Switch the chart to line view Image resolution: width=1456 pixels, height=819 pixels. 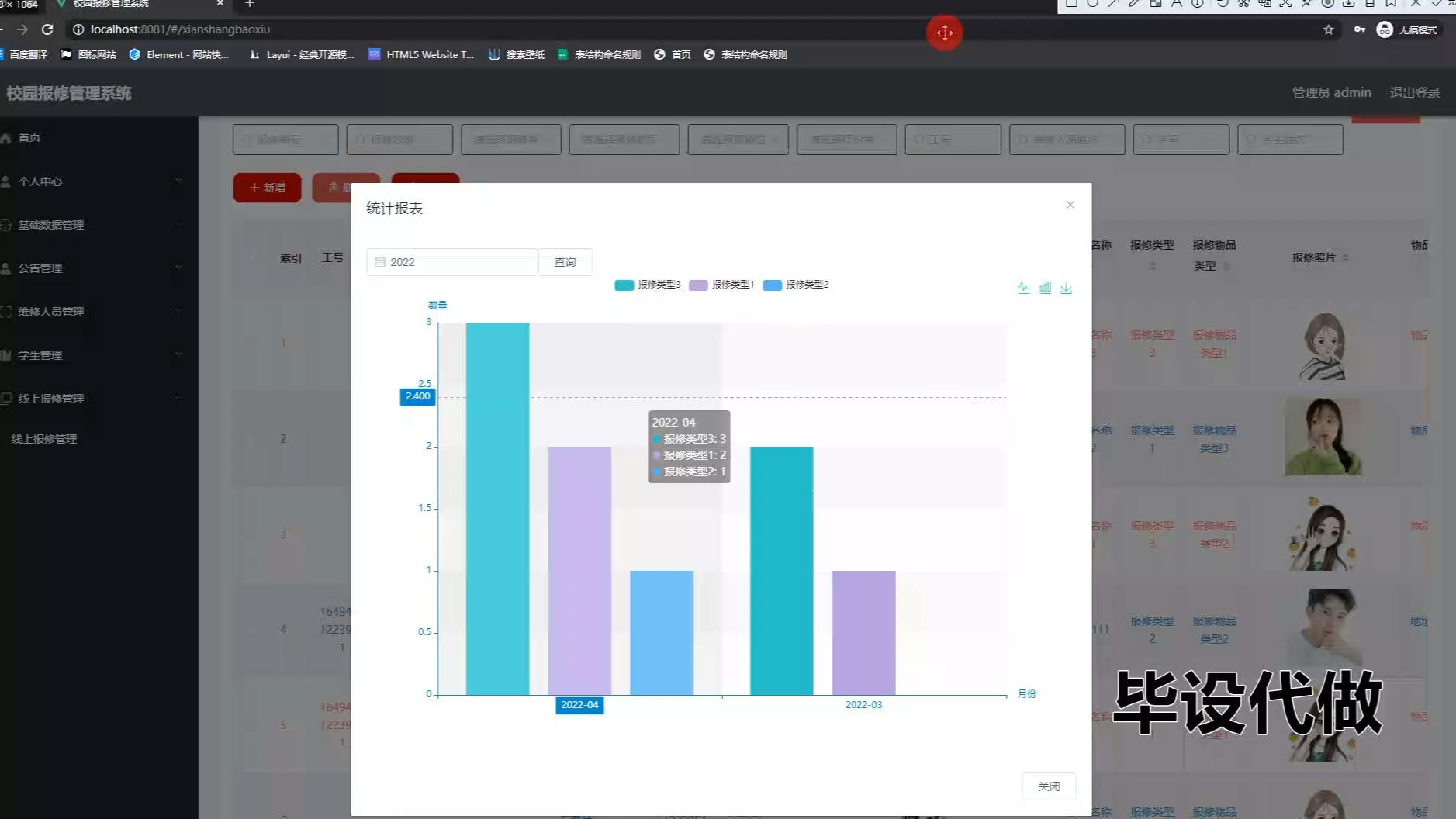(1024, 288)
